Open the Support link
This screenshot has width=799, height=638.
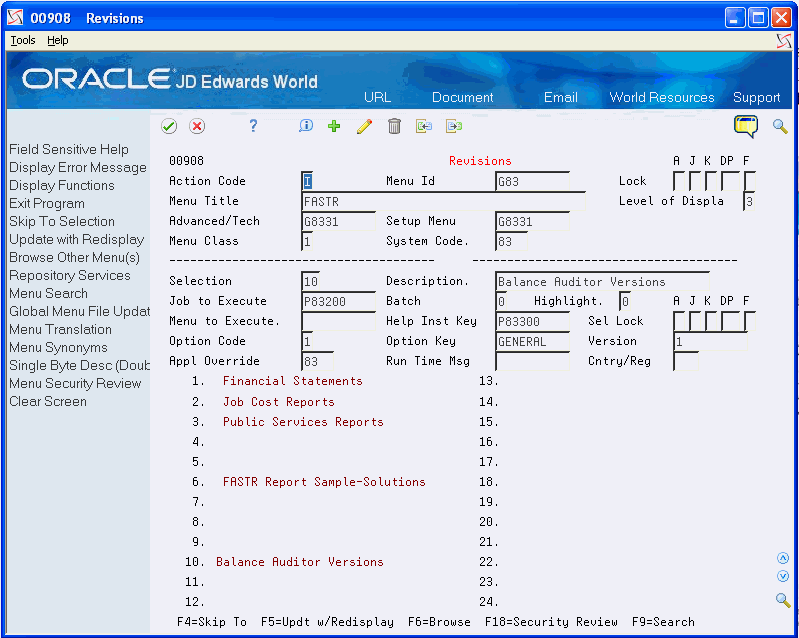(756, 97)
